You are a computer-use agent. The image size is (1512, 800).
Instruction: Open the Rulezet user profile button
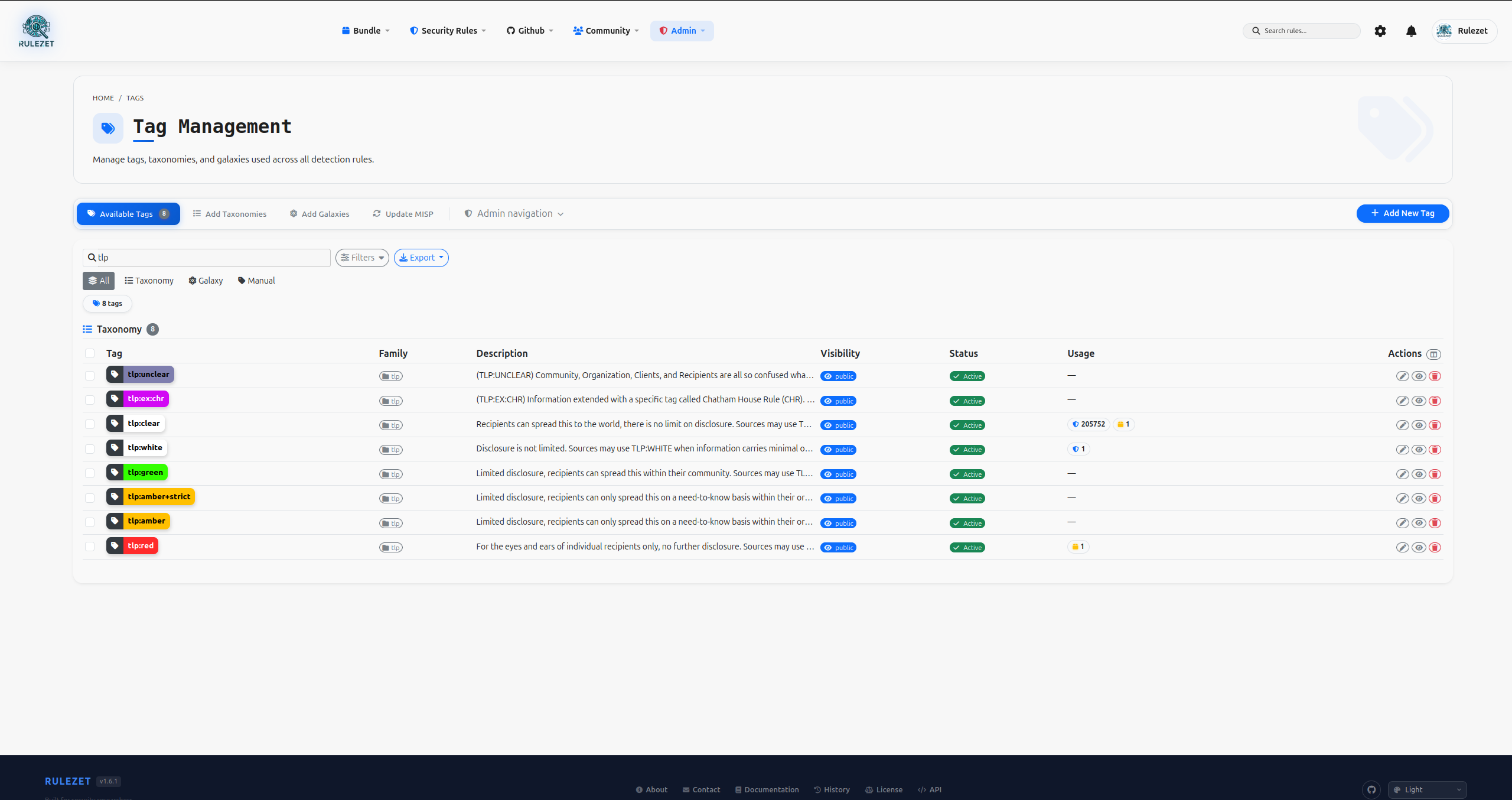coord(1465,31)
